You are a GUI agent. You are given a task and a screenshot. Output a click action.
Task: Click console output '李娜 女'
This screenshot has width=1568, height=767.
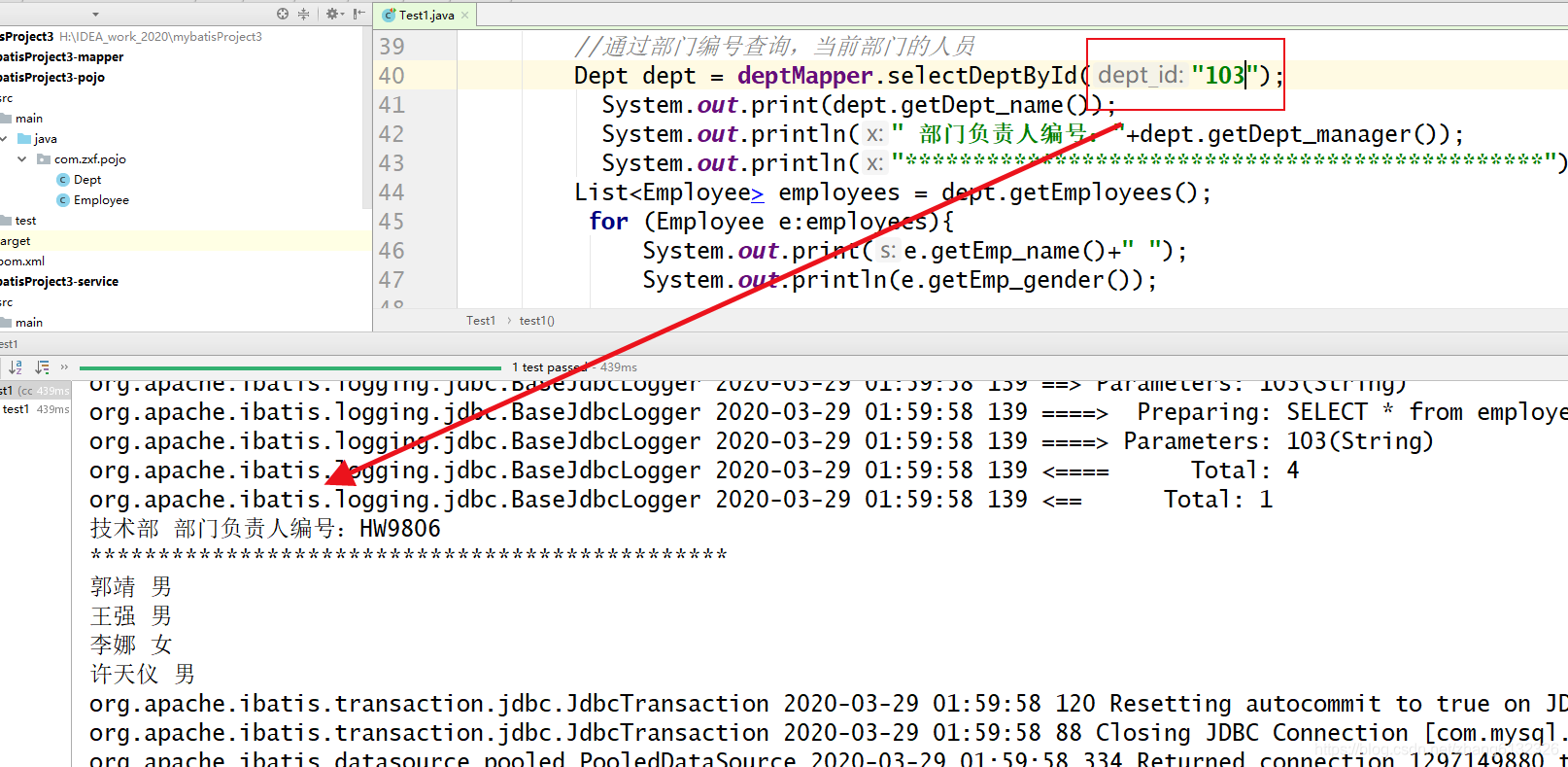(x=131, y=645)
